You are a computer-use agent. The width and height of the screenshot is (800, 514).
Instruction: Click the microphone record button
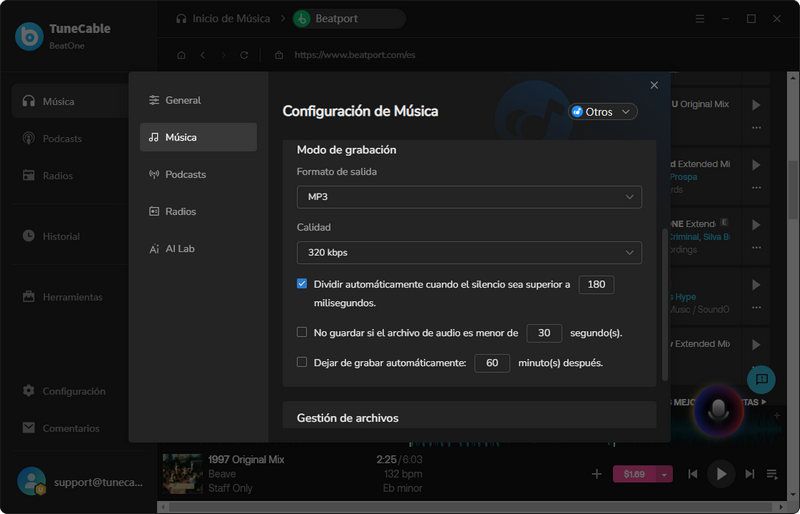pyautogui.click(x=718, y=410)
